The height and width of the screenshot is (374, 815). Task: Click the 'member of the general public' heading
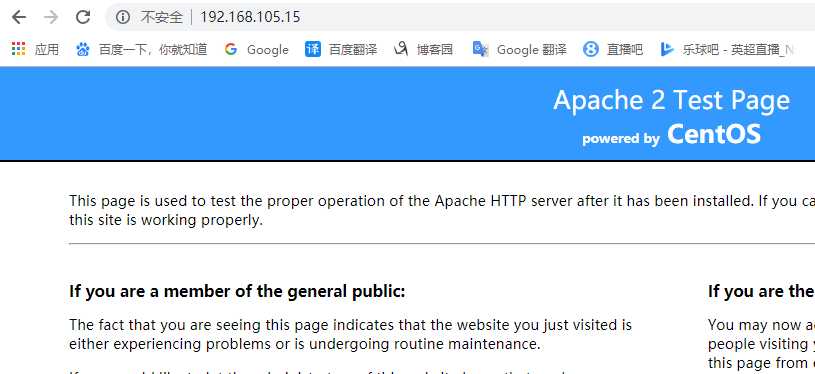237,291
